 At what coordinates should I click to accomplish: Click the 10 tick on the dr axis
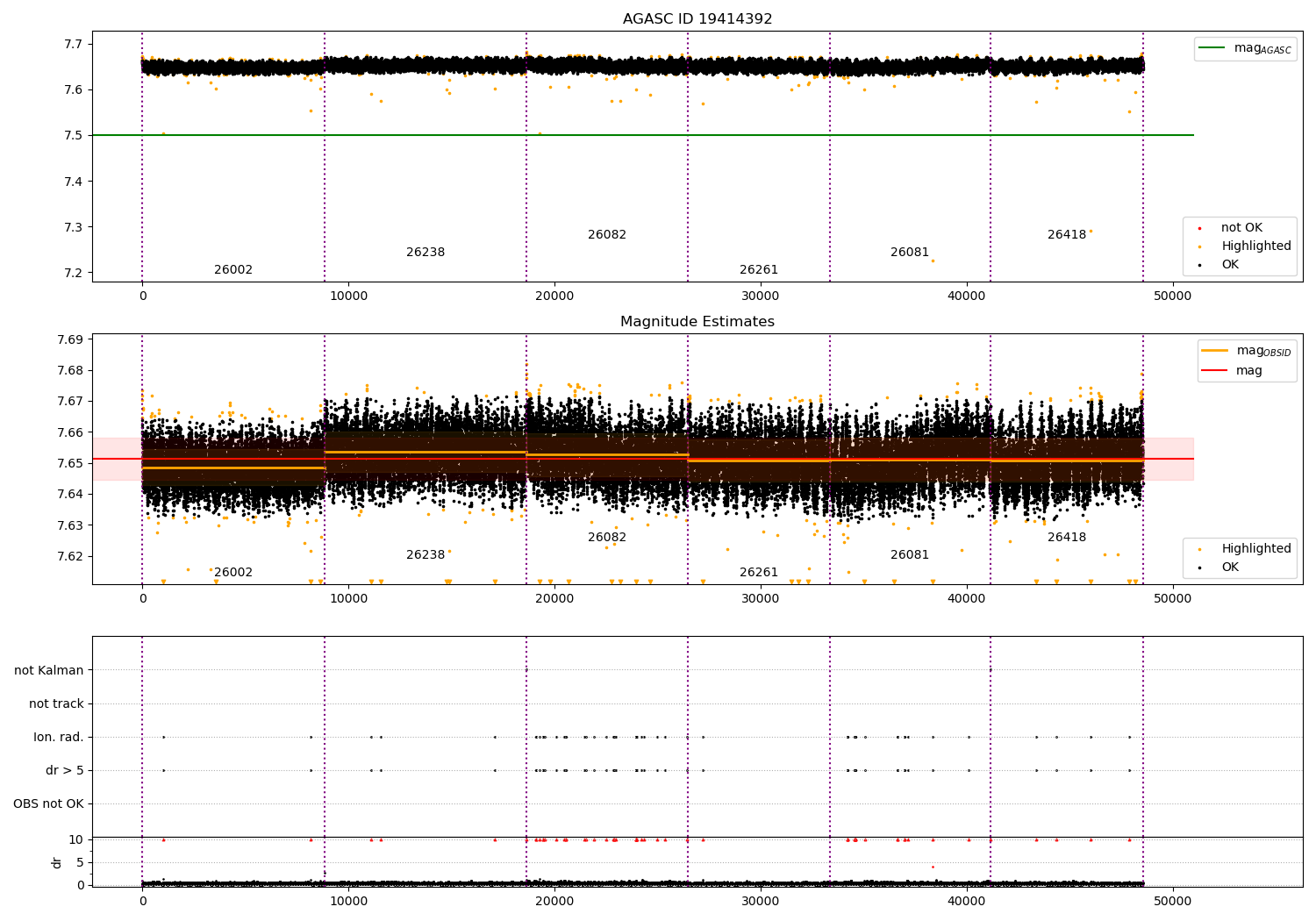[x=76, y=840]
